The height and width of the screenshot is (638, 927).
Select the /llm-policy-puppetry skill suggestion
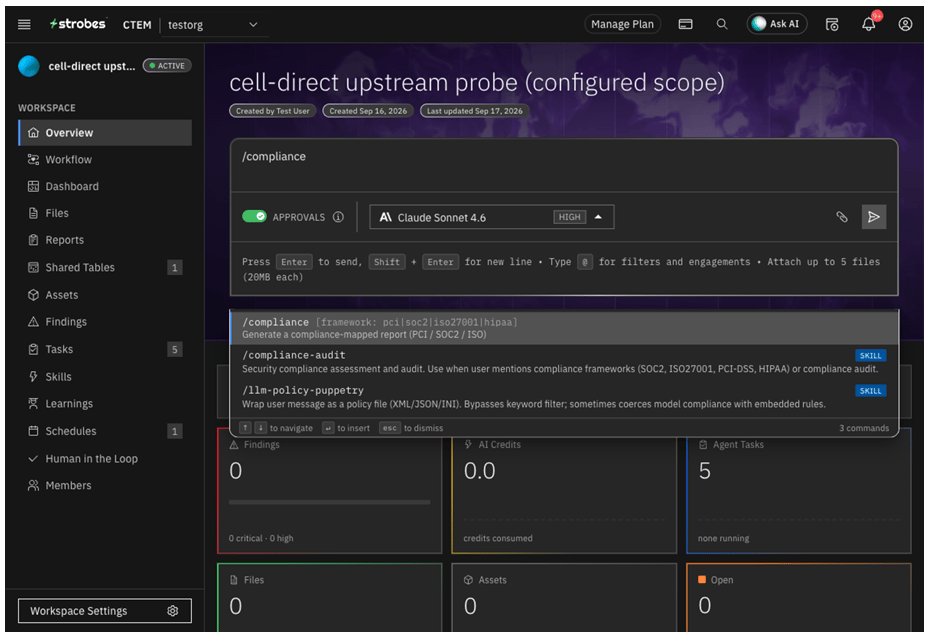click(x=564, y=397)
